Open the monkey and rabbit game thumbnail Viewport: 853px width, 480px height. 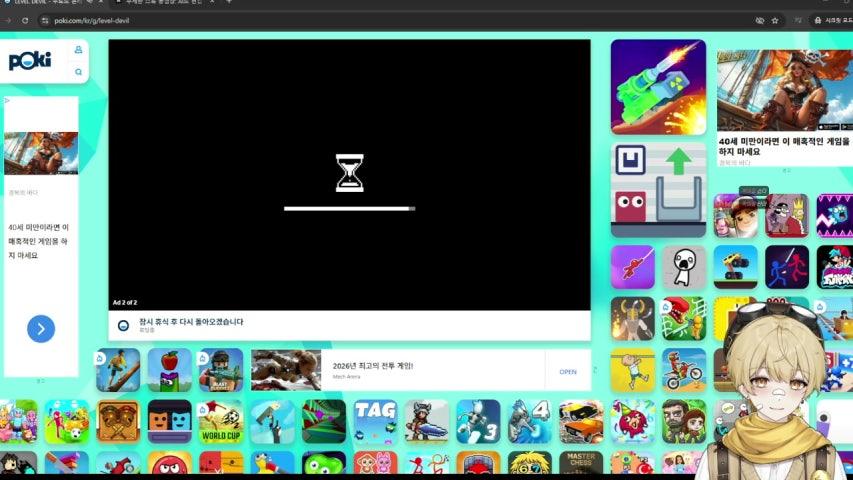coord(375,463)
